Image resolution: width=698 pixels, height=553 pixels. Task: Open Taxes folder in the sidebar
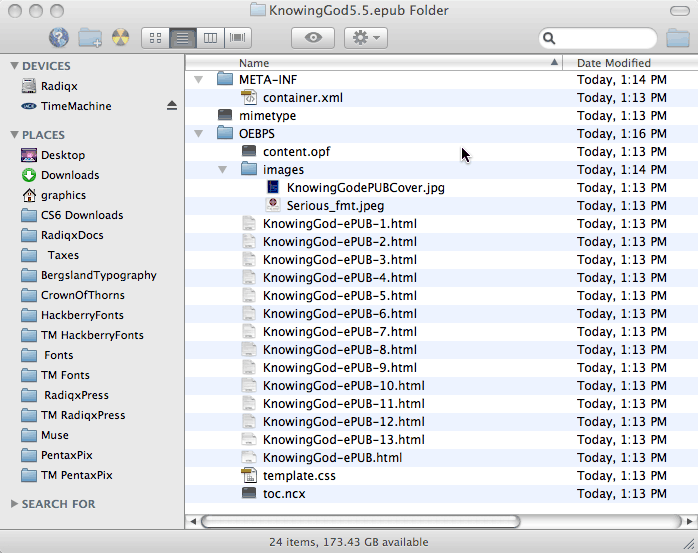pos(50,255)
